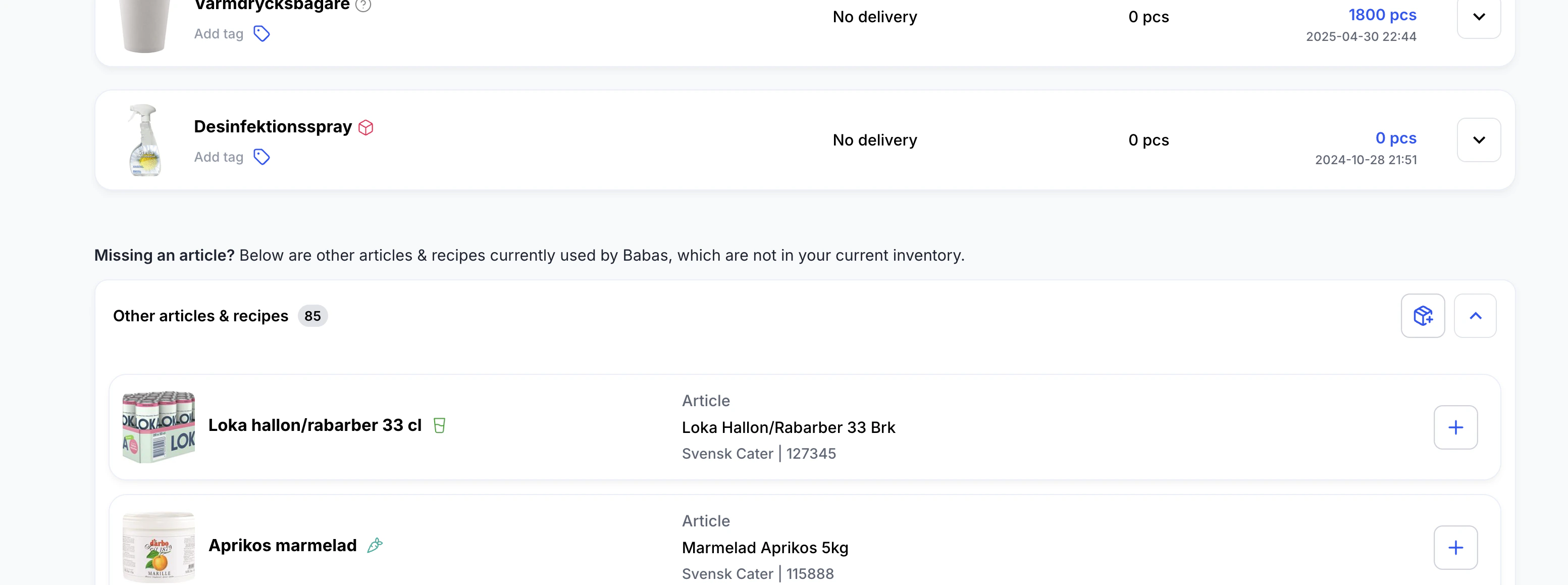Collapse the Other articles & recipes section
1568x585 pixels.
1475,316
